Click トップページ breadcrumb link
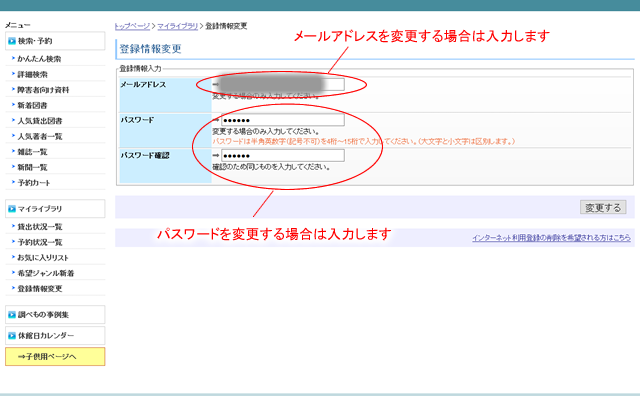 [132, 26]
